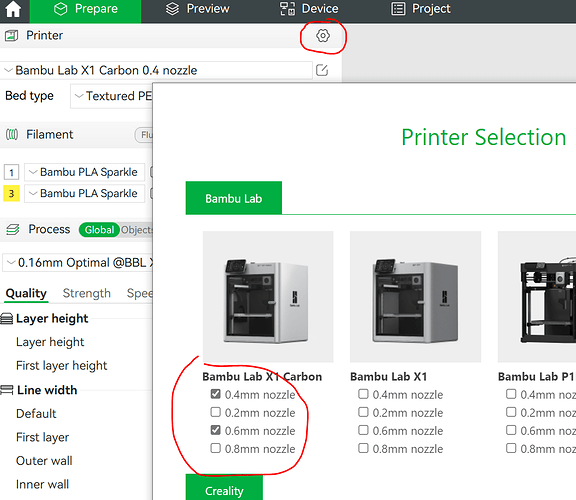Image resolution: width=576 pixels, height=500 pixels.
Task: Select yellow filament slot number 3
Action: point(11,193)
